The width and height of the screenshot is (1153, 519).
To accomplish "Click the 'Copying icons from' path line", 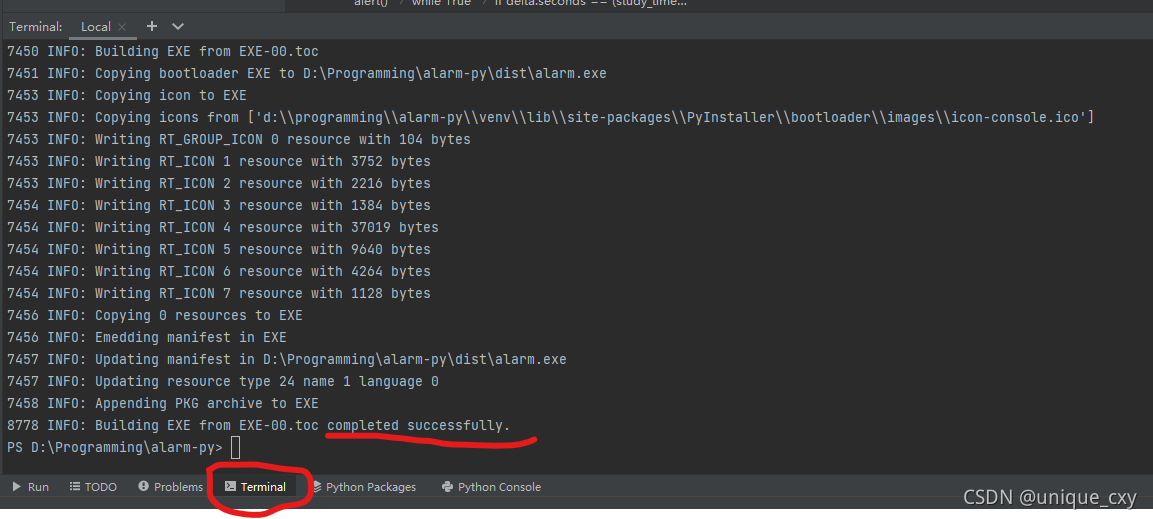I will pyautogui.click(x=550, y=118).
